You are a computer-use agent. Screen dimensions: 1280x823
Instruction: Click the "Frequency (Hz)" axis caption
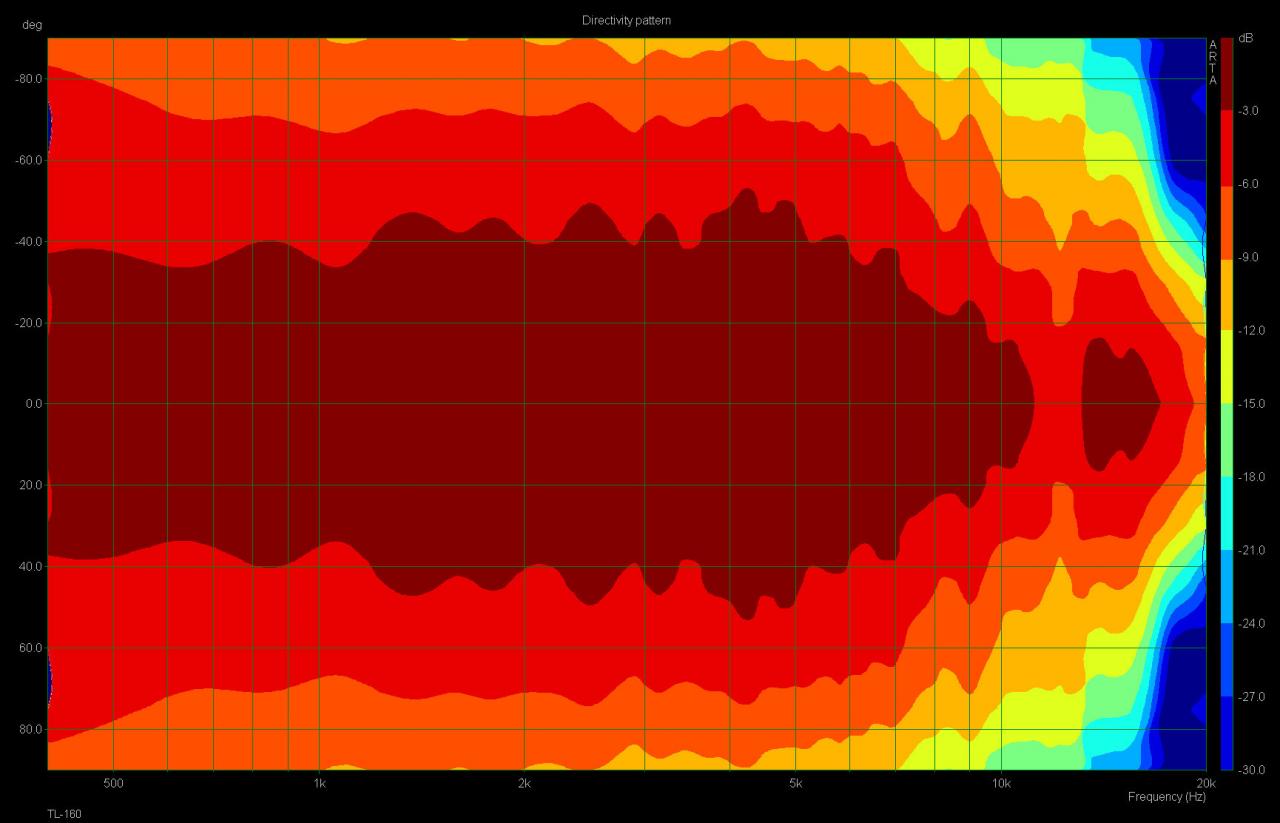point(1167,797)
